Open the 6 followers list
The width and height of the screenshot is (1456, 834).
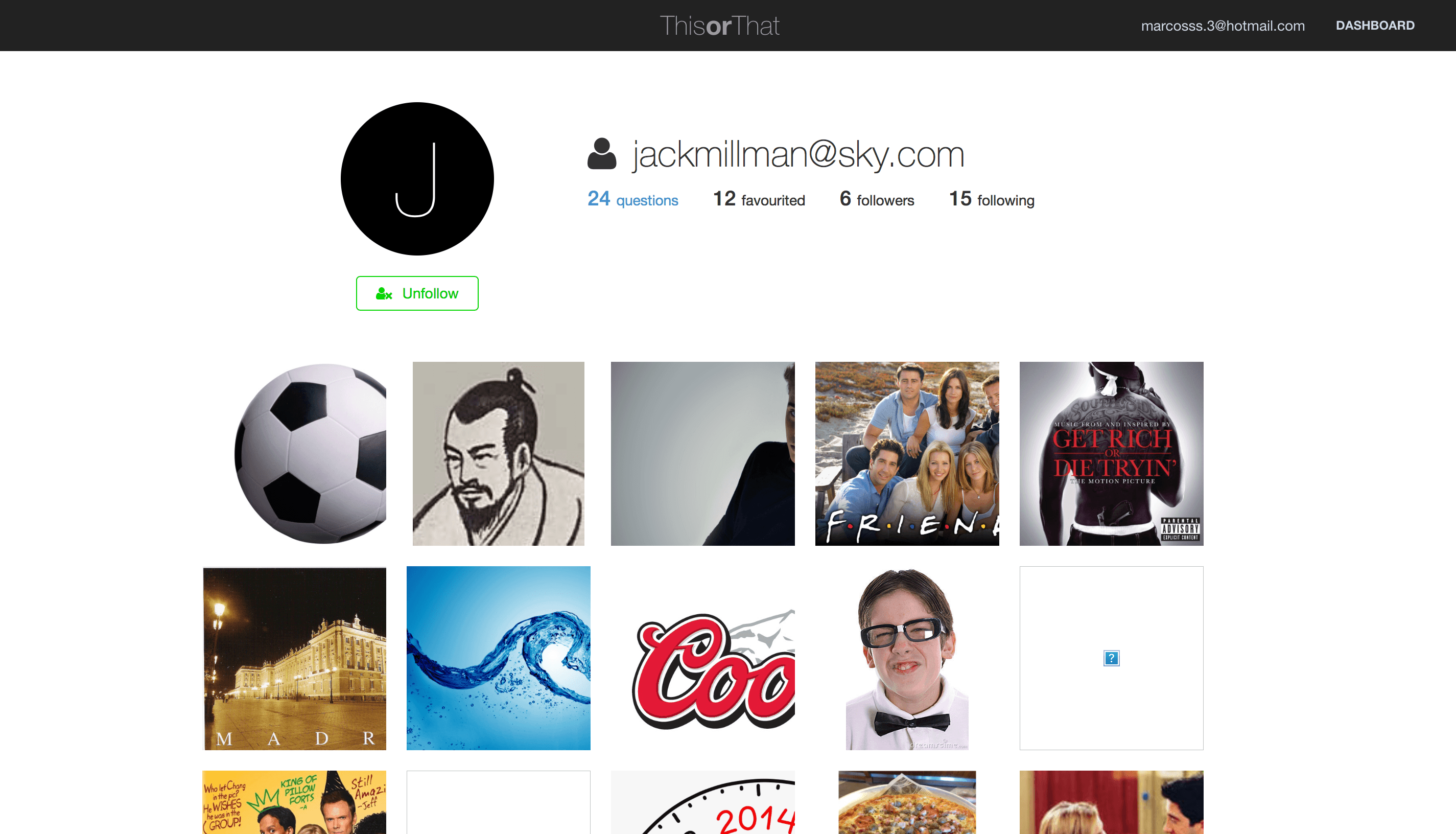pos(877,199)
